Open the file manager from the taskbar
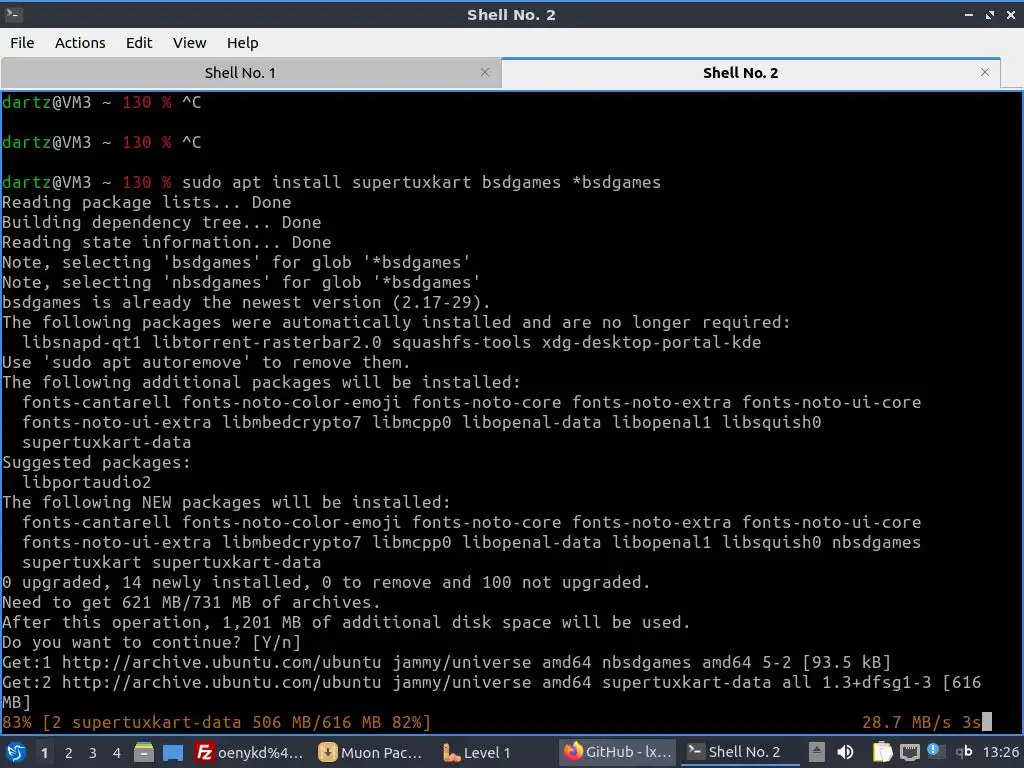1024x768 pixels. 144,752
